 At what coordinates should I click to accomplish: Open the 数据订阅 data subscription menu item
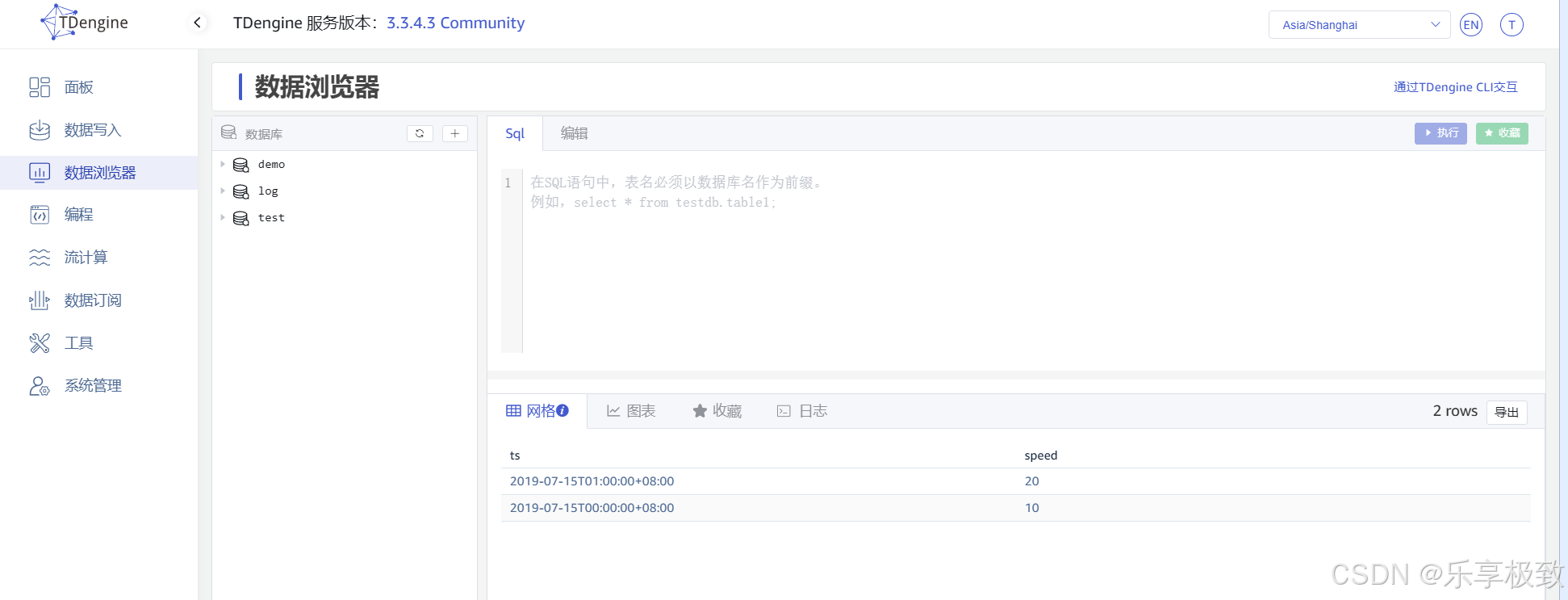tap(98, 300)
